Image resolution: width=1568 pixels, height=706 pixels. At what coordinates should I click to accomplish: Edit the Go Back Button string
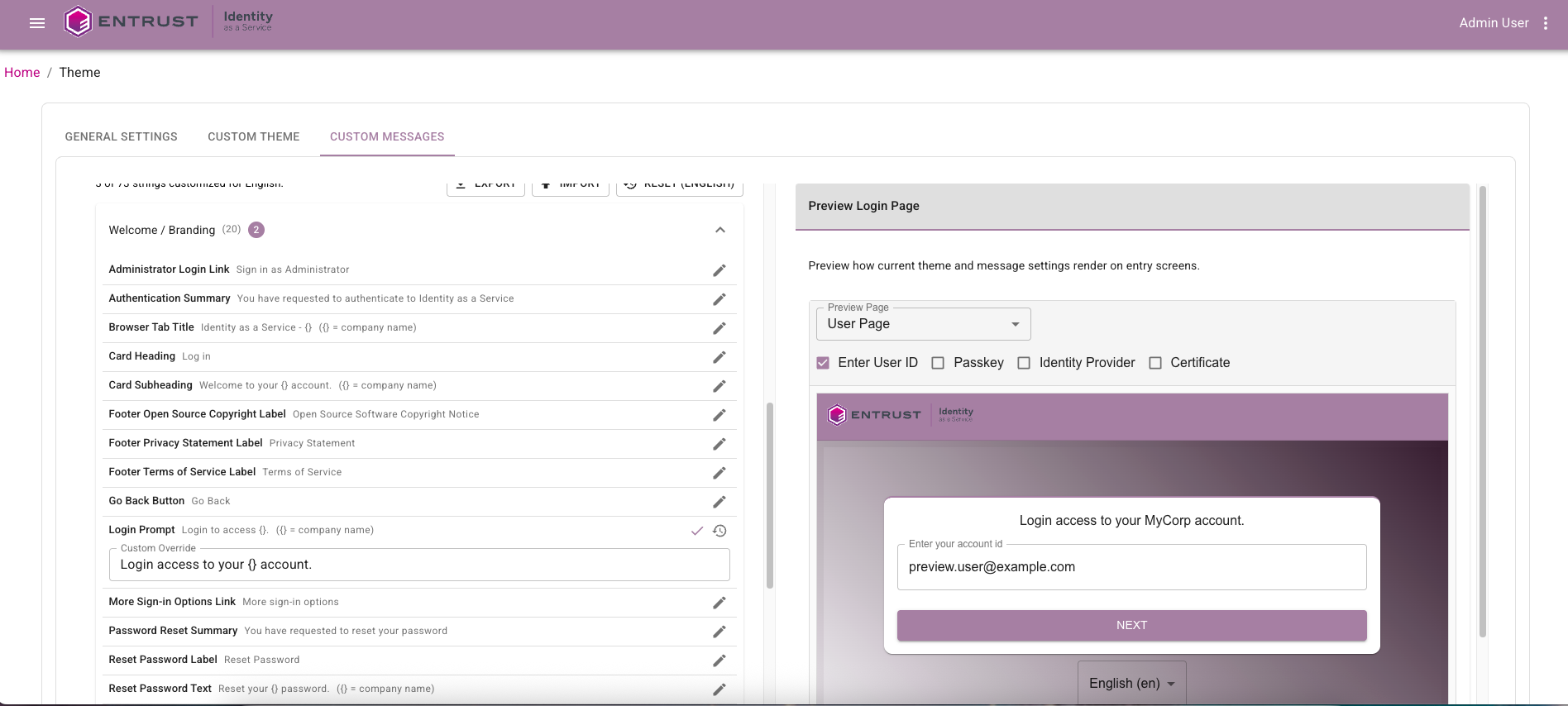719,502
